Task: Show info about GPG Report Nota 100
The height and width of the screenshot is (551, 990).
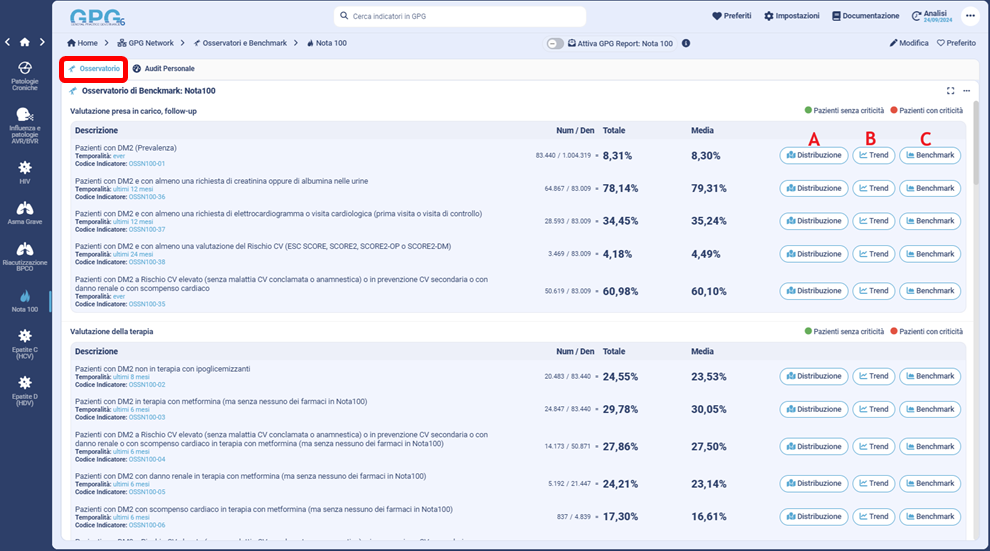Action: pyautogui.click(x=686, y=44)
